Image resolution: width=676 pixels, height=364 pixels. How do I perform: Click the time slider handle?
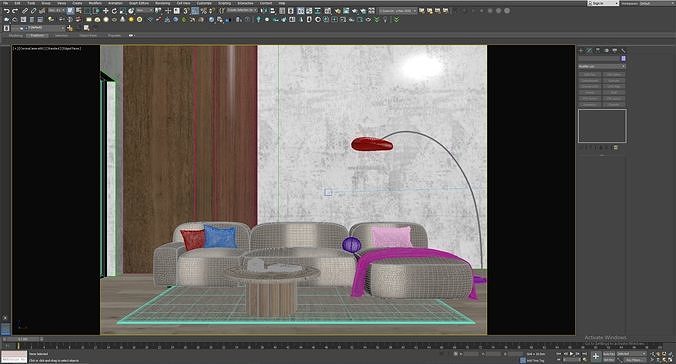coord(22,339)
